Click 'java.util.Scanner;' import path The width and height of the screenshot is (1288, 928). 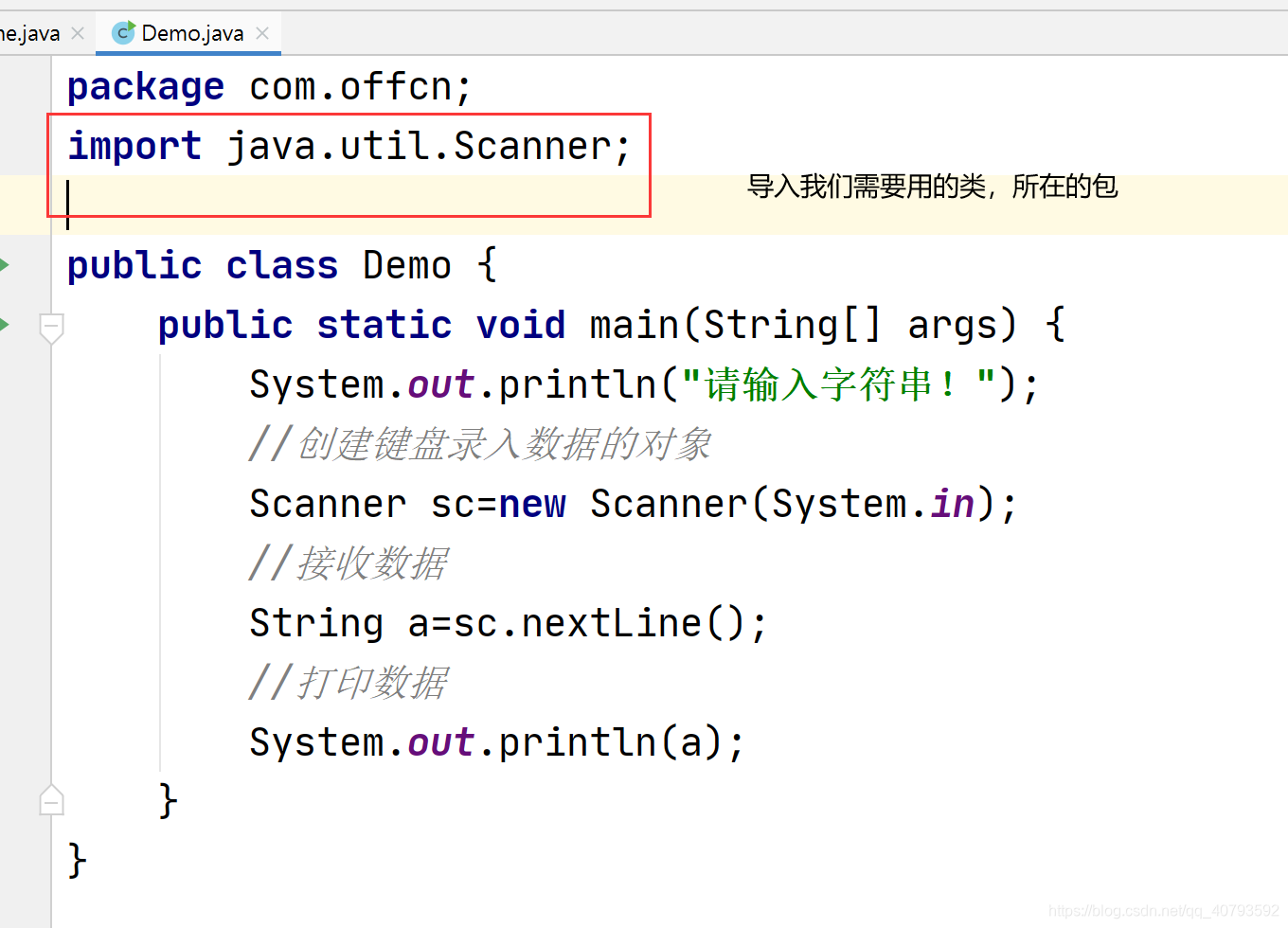tap(428, 147)
